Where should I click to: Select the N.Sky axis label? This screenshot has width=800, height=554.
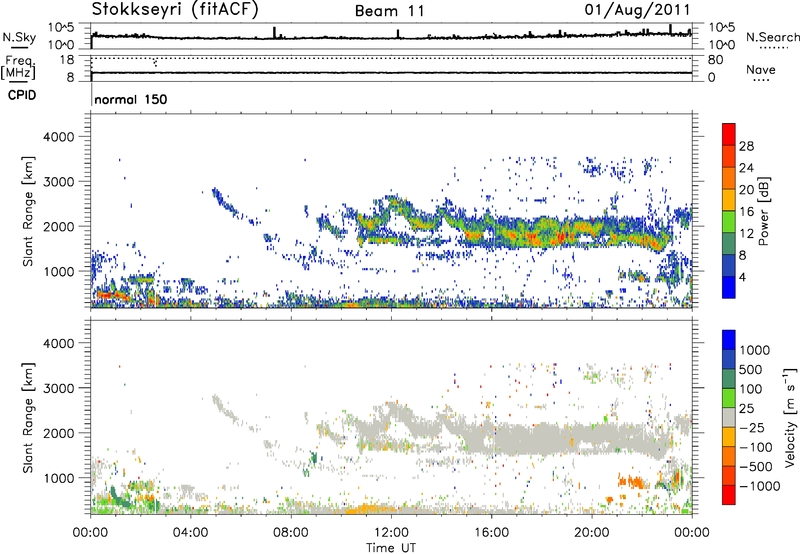point(19,37)
